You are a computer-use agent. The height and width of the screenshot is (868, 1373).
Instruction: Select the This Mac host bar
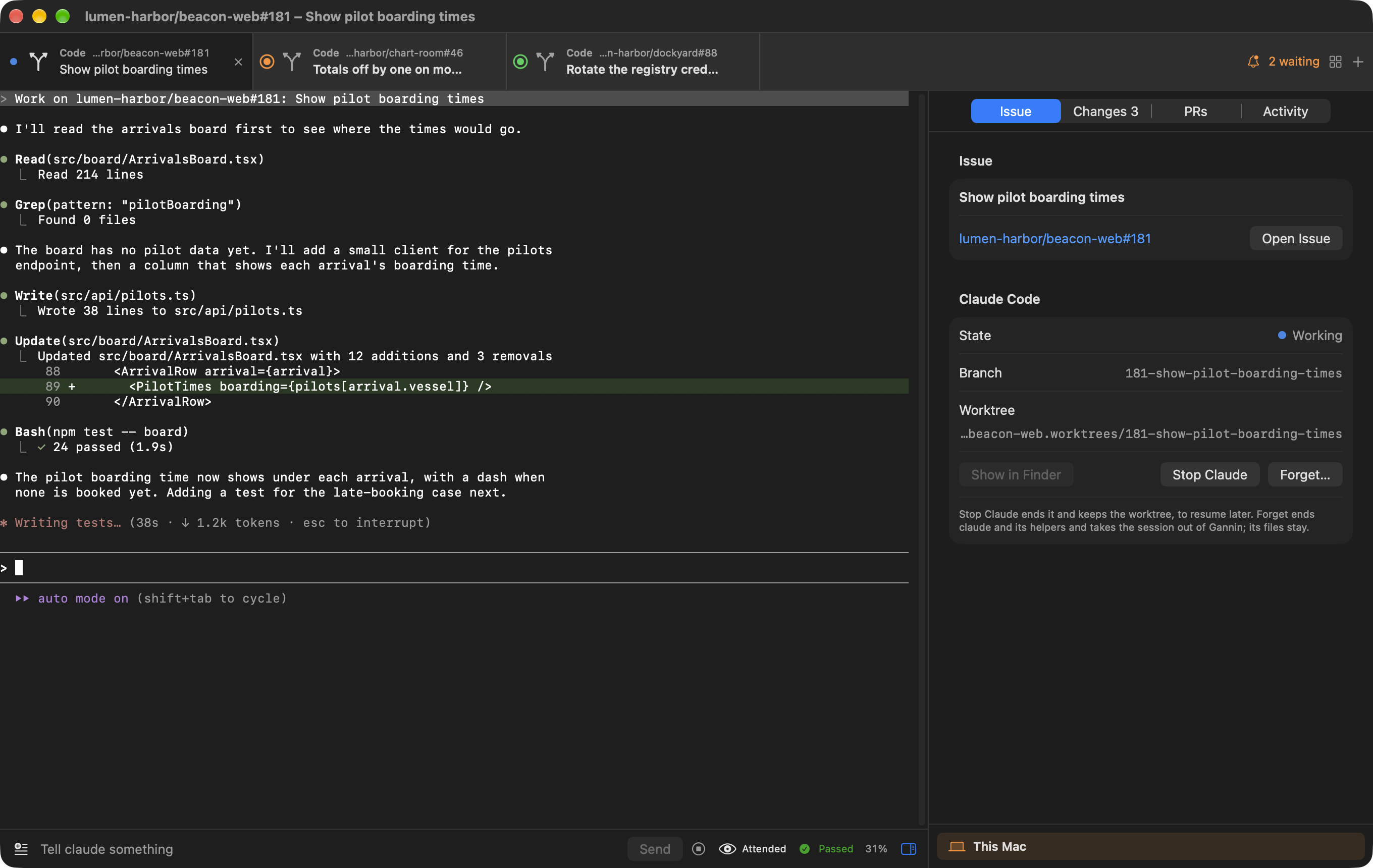point(1150,846)
